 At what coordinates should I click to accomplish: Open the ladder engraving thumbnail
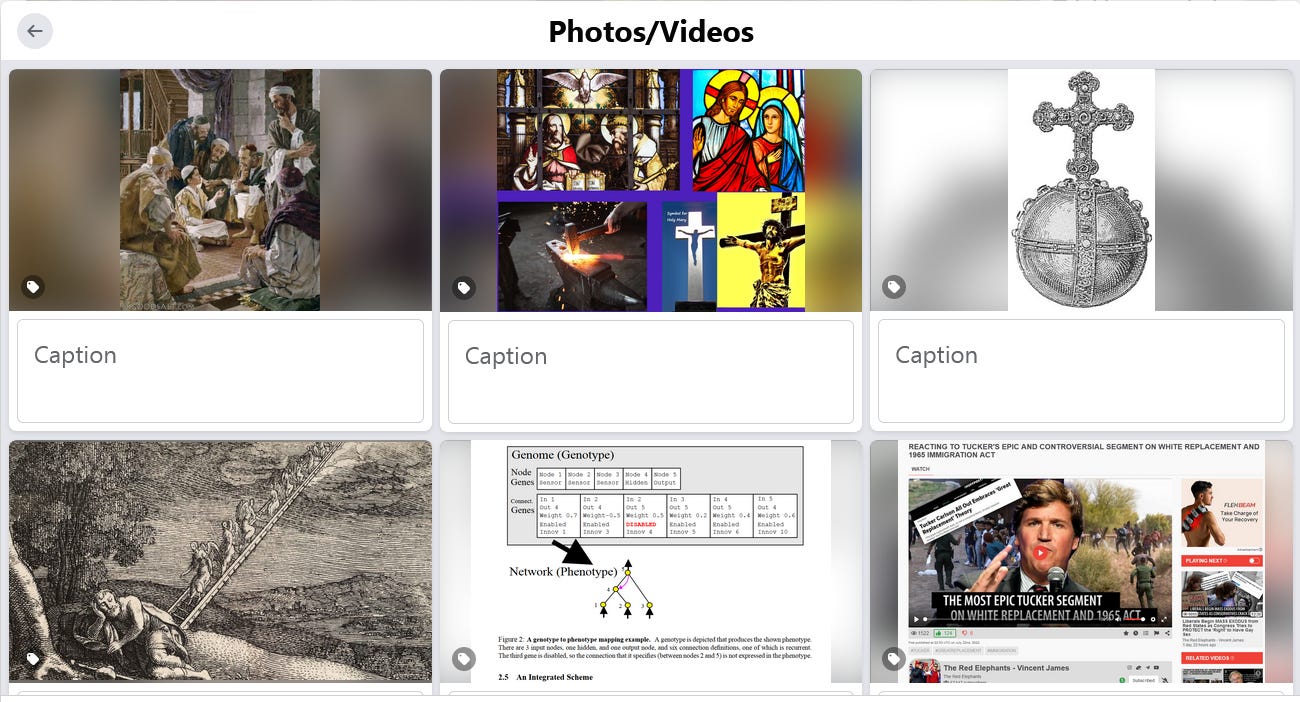click(x=220, y=561)
